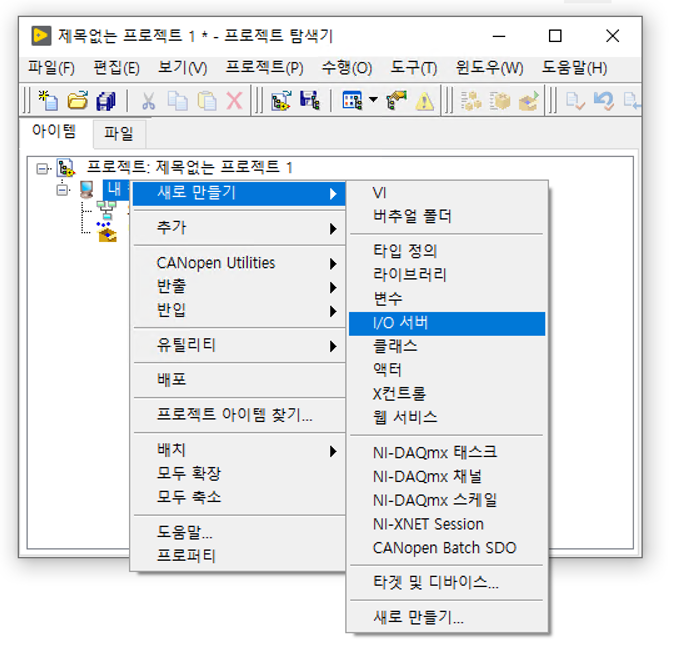The width and height of the screenshot is (674, 651).
Task: Click the LabVIEW logo in title bar
Action: click(x=41, y=36)
